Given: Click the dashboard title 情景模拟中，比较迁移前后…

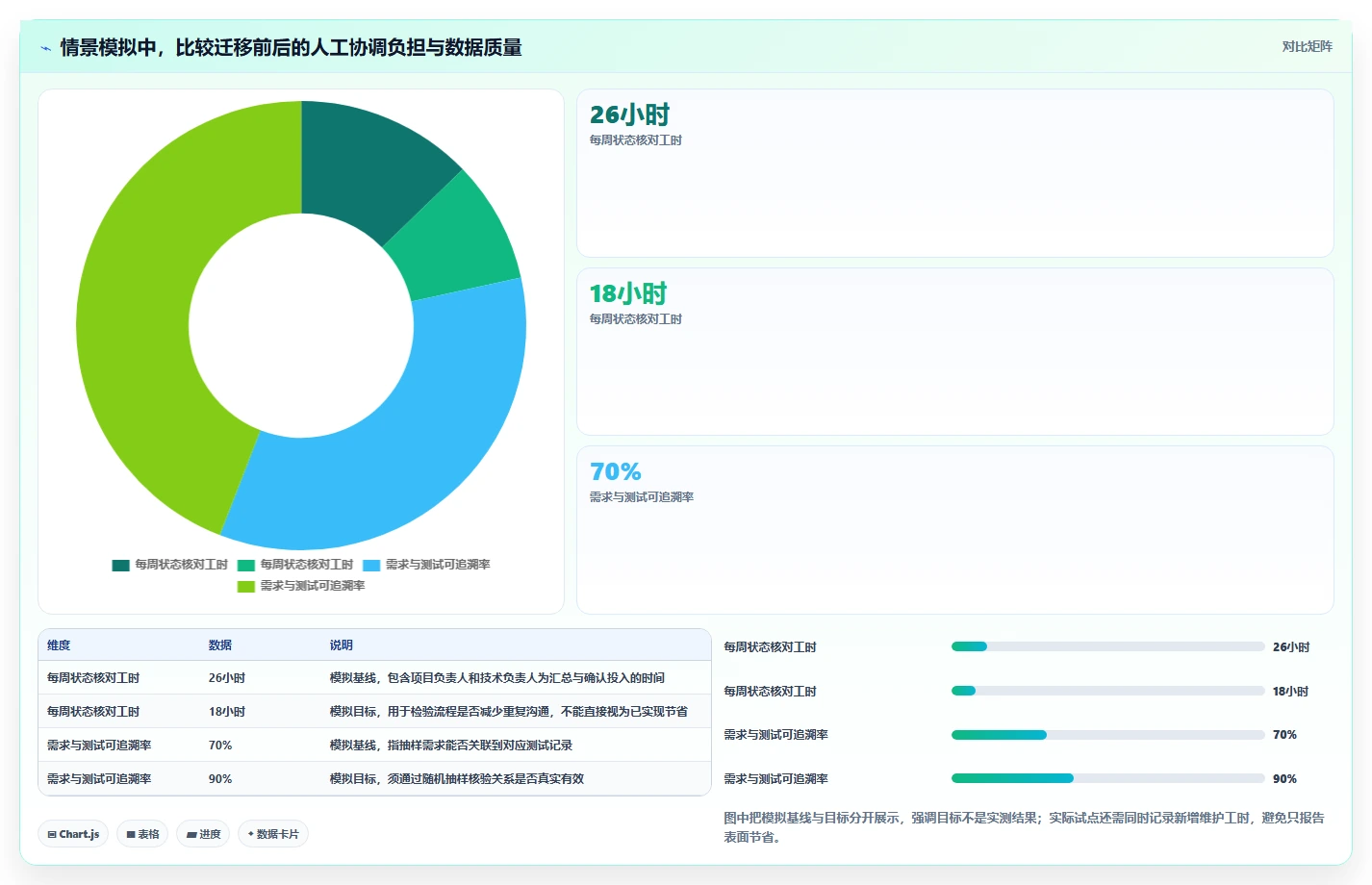Looking at the screenshot, I should [291, 47].
